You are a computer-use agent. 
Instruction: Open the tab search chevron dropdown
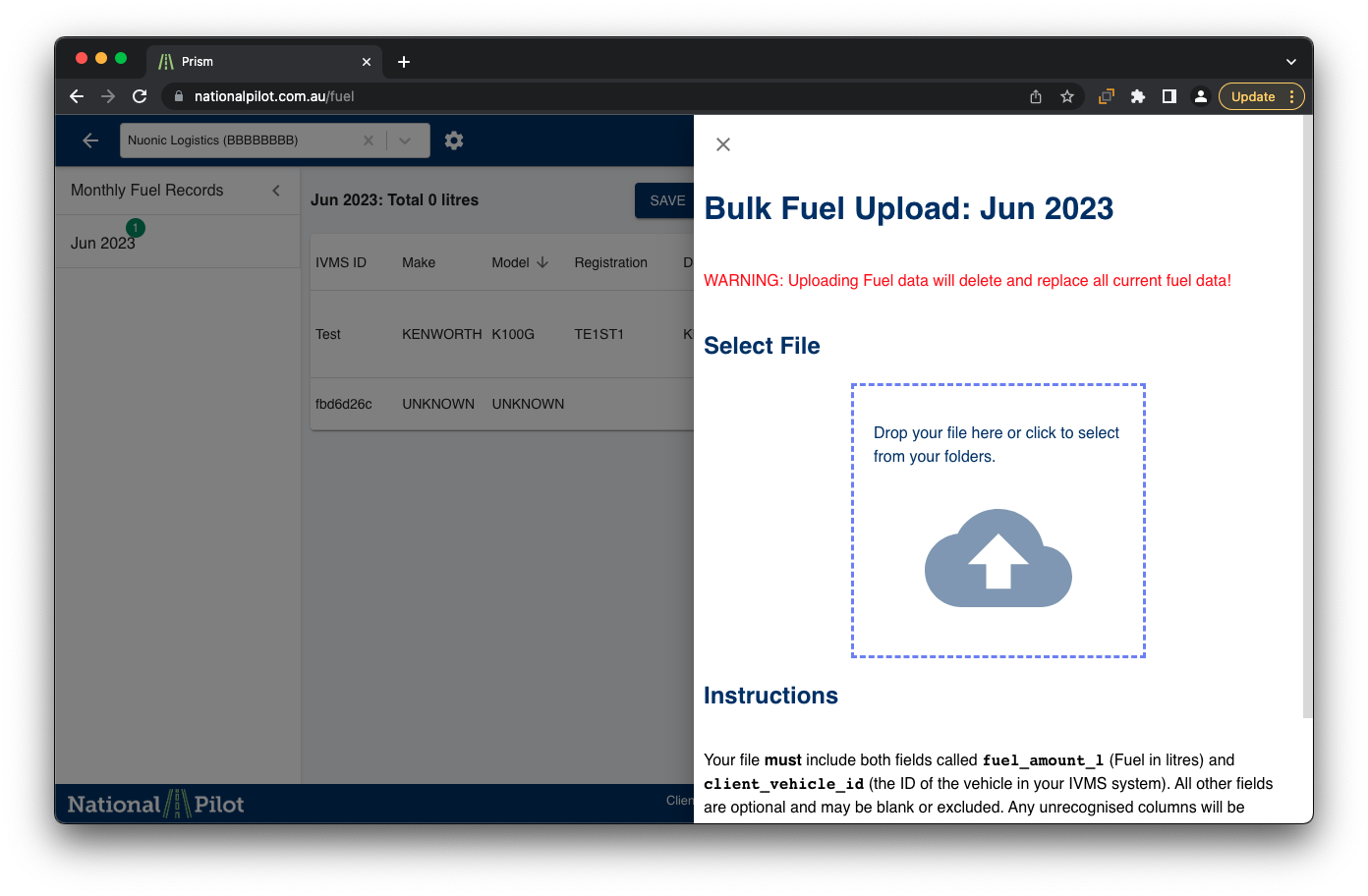click(x=1291, y=62)
